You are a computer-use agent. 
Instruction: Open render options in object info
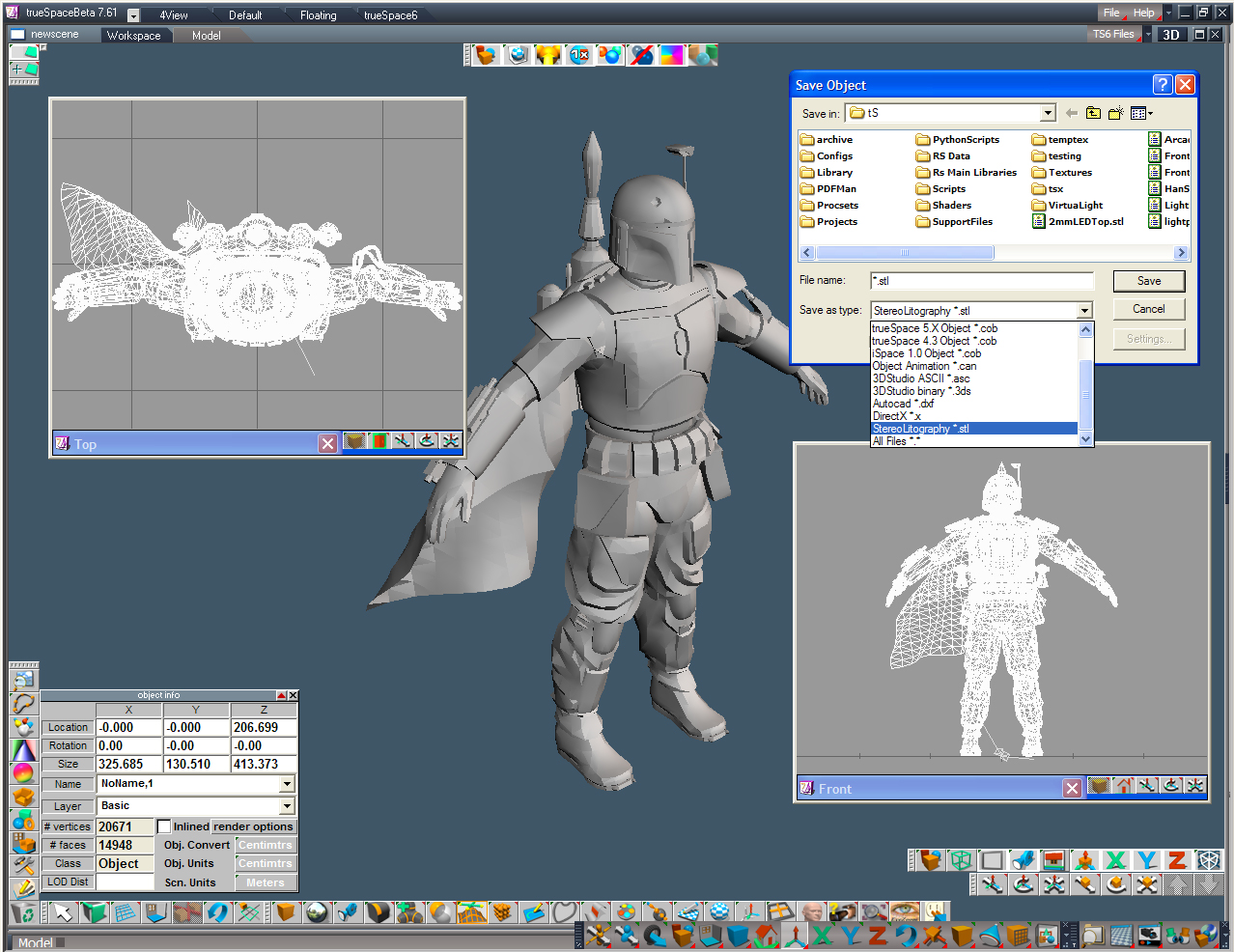pos(253,826)
